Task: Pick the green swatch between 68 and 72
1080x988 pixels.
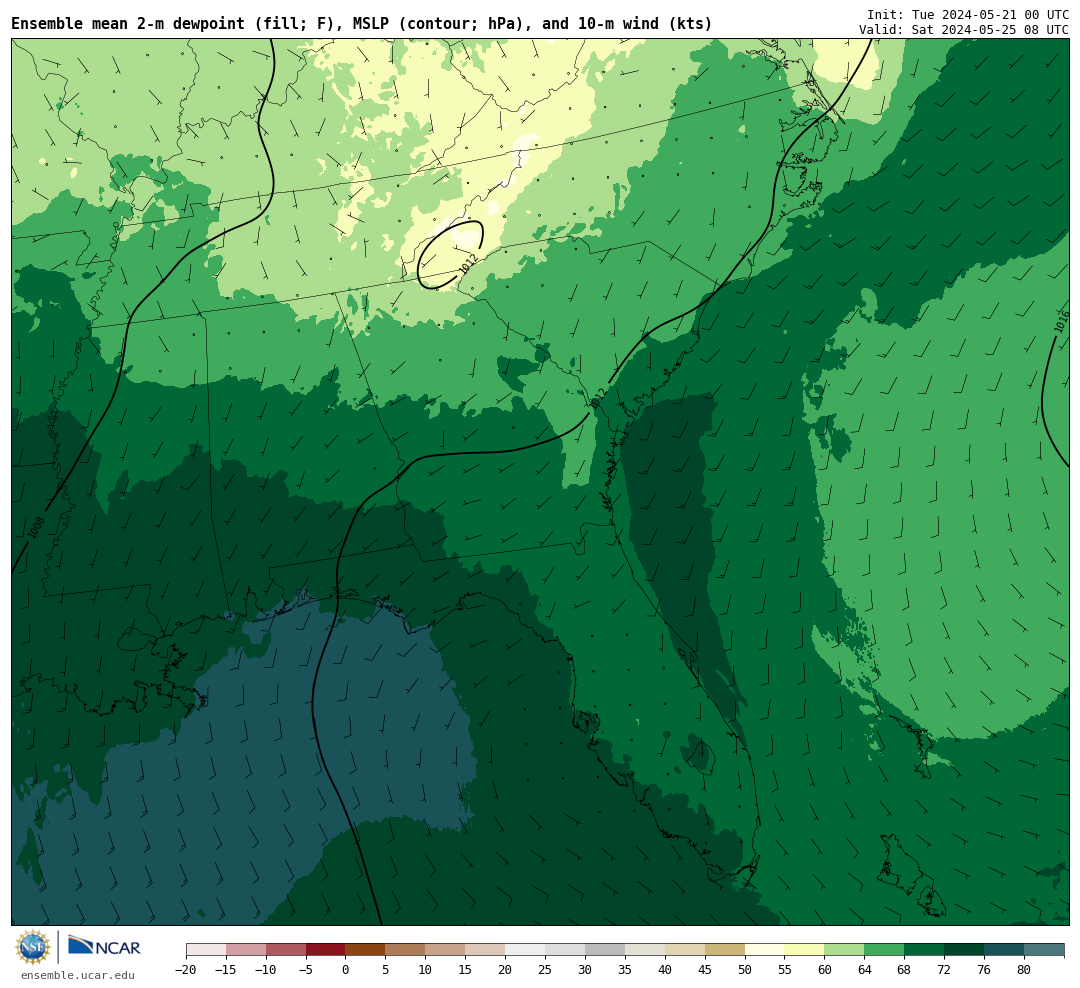Action: coord(924,950)
